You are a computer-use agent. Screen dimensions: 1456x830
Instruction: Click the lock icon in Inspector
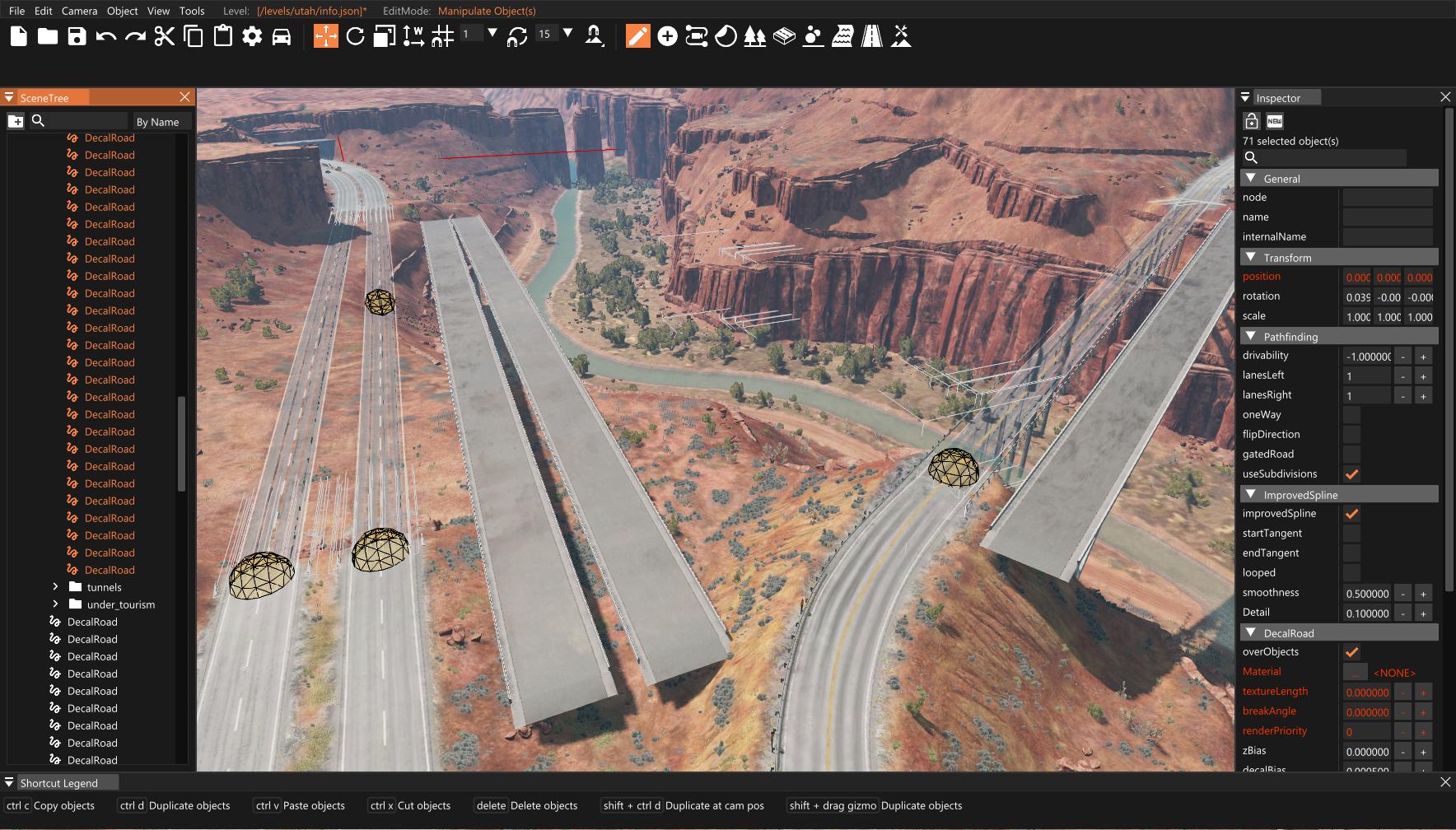(x=1252, y=121)
